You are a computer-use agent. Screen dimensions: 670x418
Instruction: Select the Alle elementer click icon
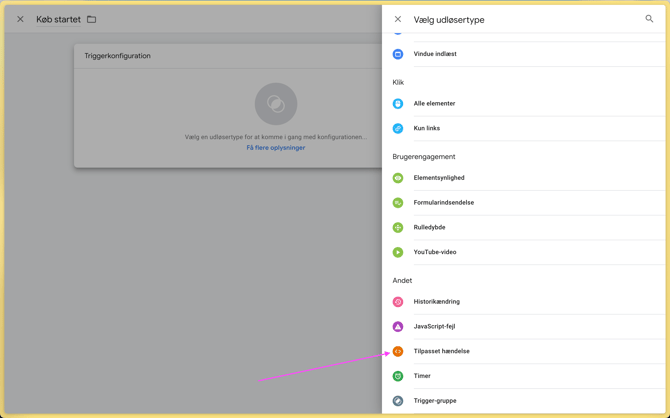point(398,104)
